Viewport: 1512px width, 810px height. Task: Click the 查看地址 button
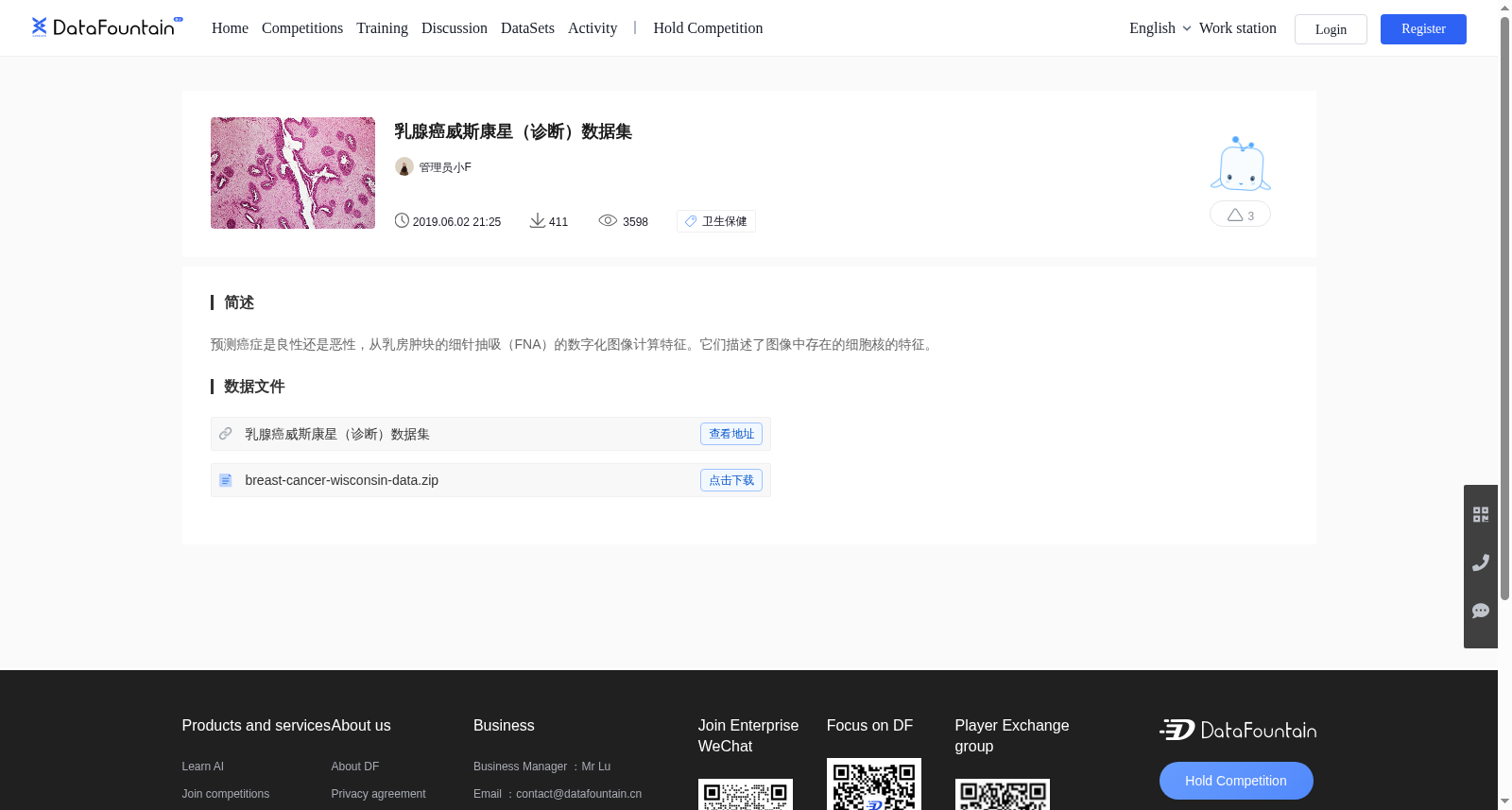click(731, 434)
